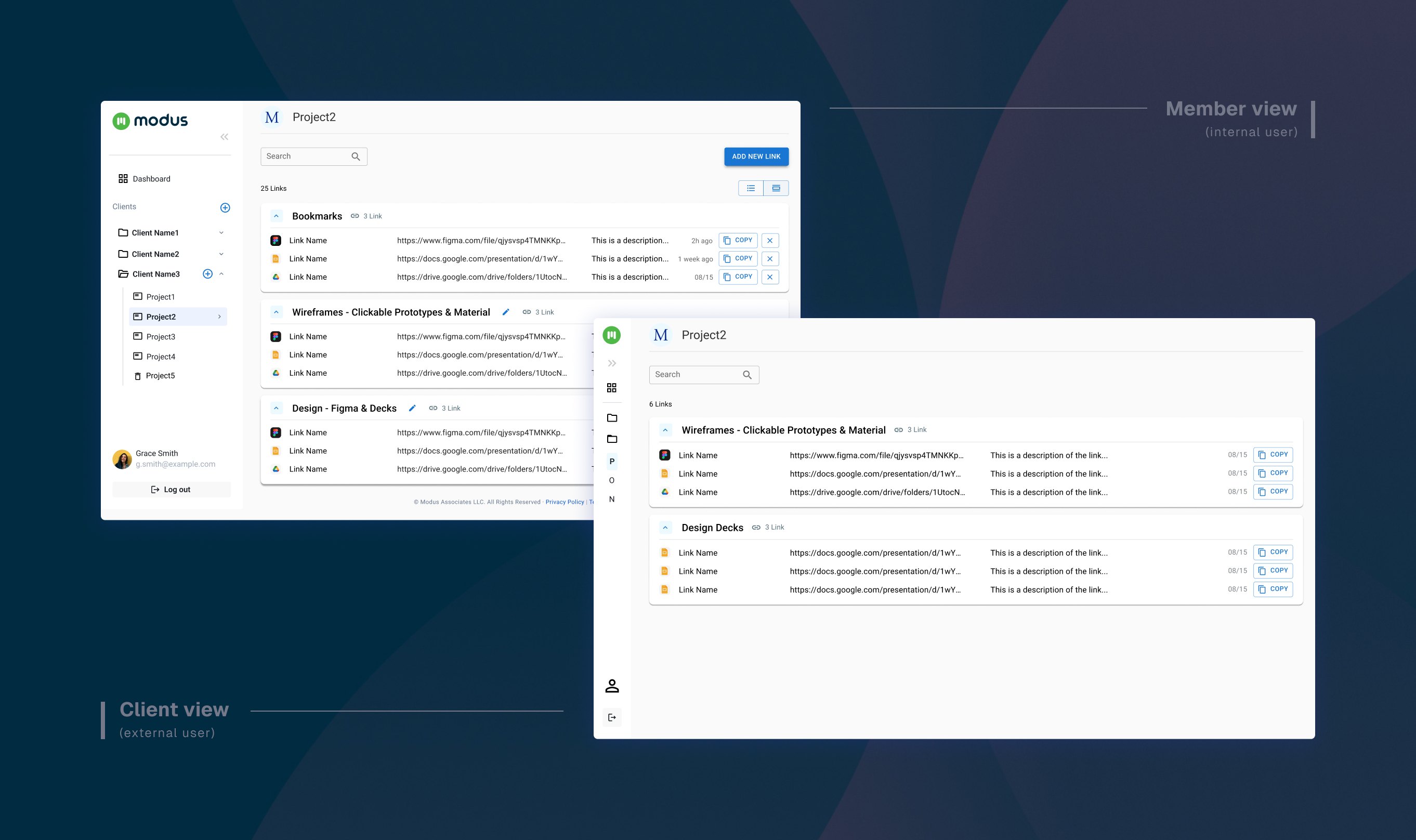This screenshot has width=1416, height=840.
Task: Click the copy icon for first Bookmarks link
Action: tap(738, 240)
